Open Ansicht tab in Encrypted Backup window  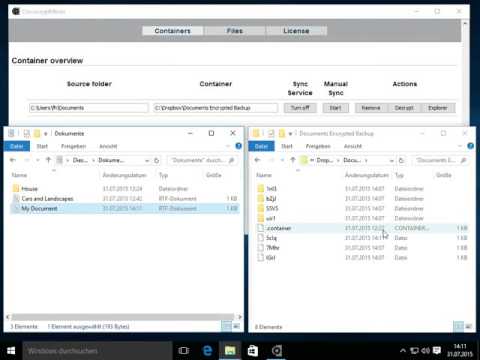pyautogui.click(x=353, y=146)
